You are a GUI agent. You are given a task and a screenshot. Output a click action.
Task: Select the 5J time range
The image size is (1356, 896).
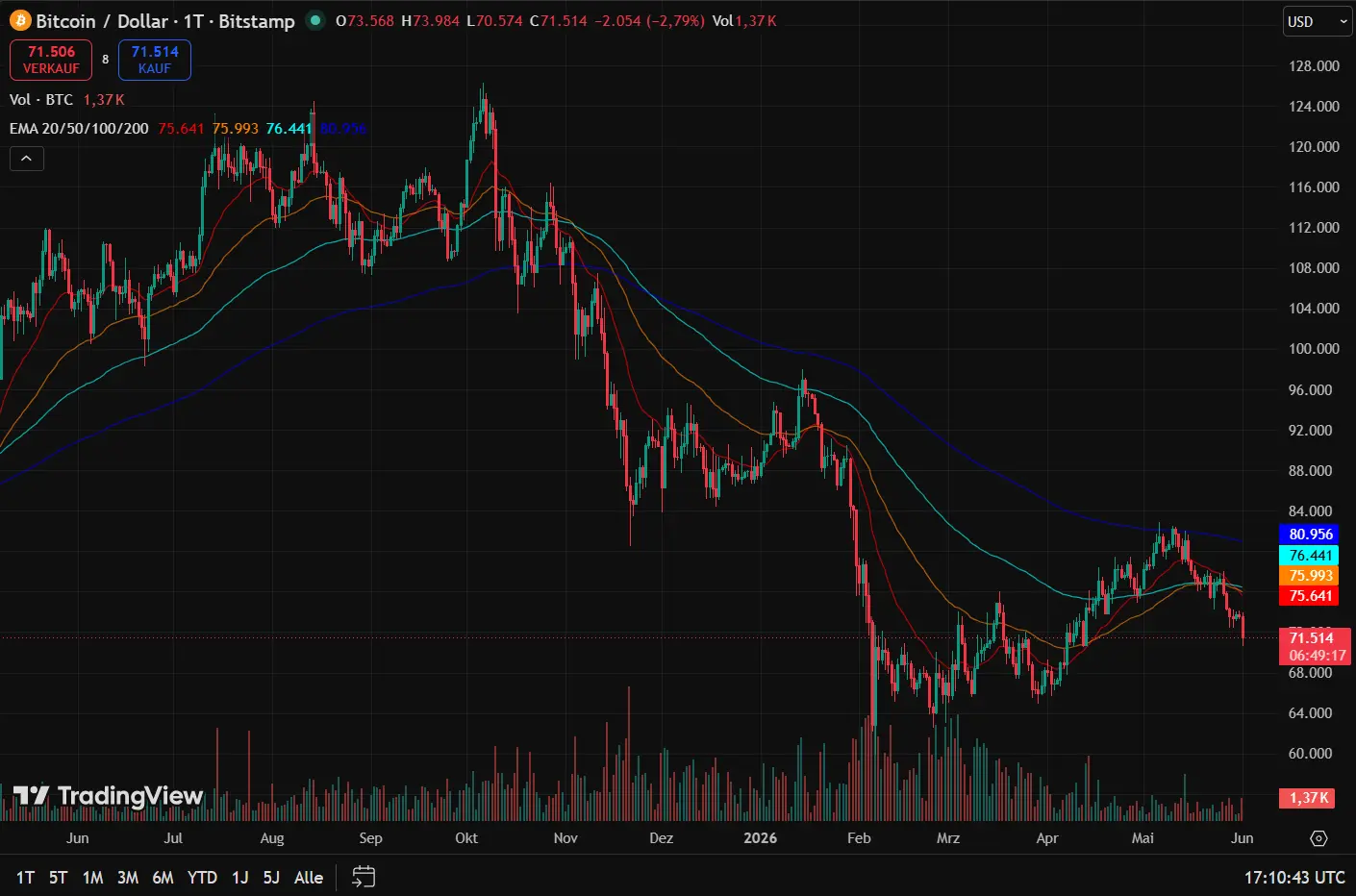(271, 877)
